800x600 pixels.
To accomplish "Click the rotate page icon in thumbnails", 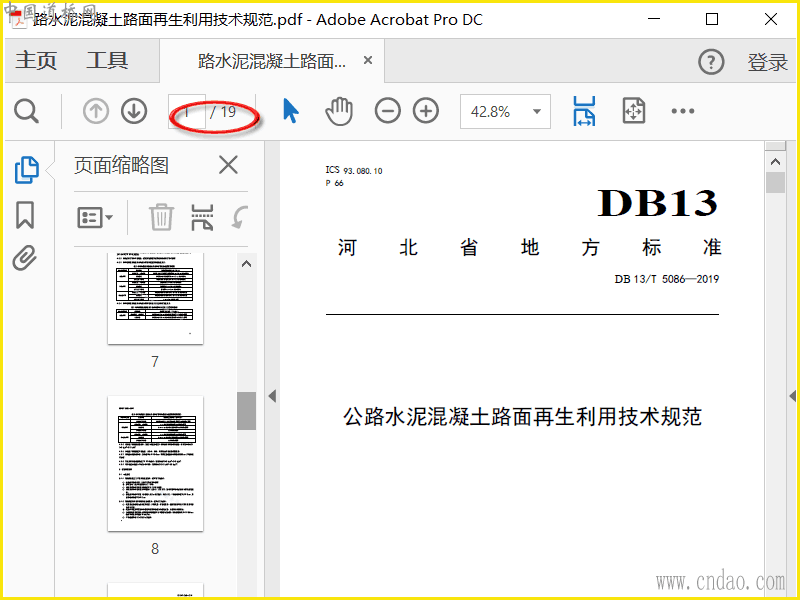I will [x=239, y=218].
